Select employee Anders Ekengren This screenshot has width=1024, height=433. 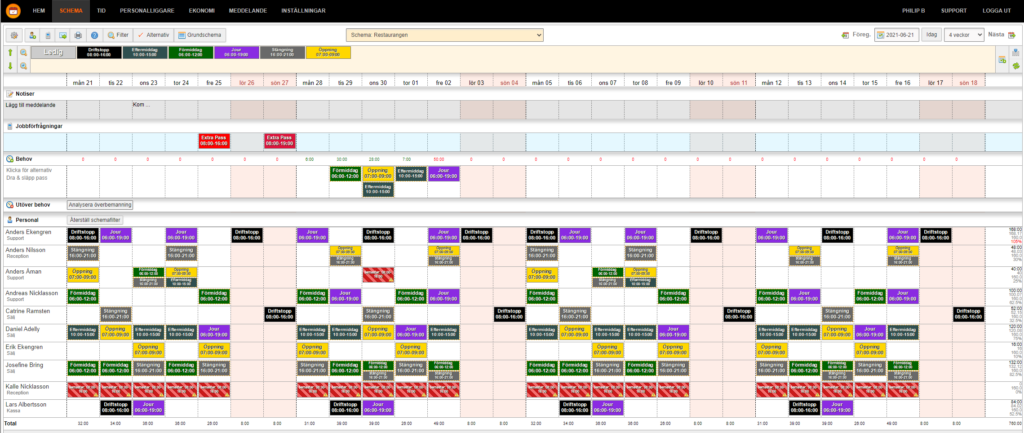coord(26,231)
